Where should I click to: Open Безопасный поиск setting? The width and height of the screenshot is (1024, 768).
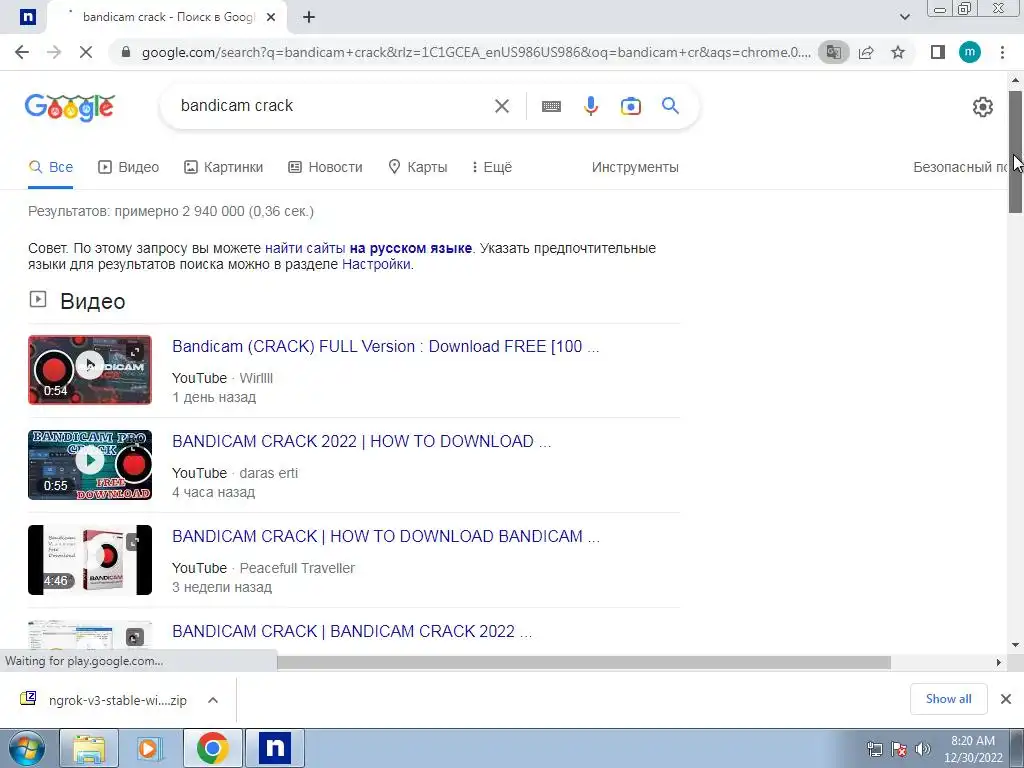pos(960,167)
